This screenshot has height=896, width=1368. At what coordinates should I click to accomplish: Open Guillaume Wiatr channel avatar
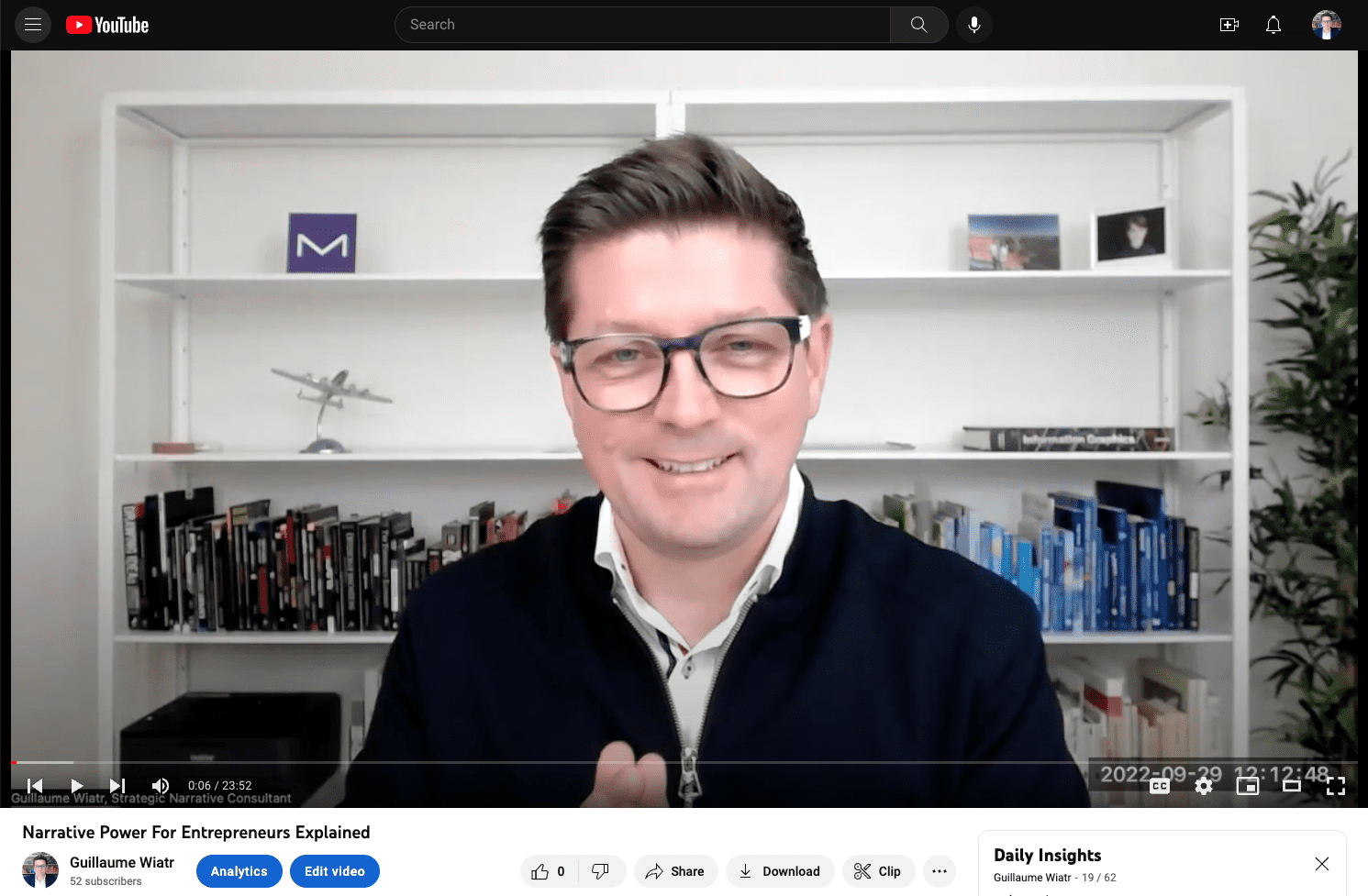(x=40, y=869)
